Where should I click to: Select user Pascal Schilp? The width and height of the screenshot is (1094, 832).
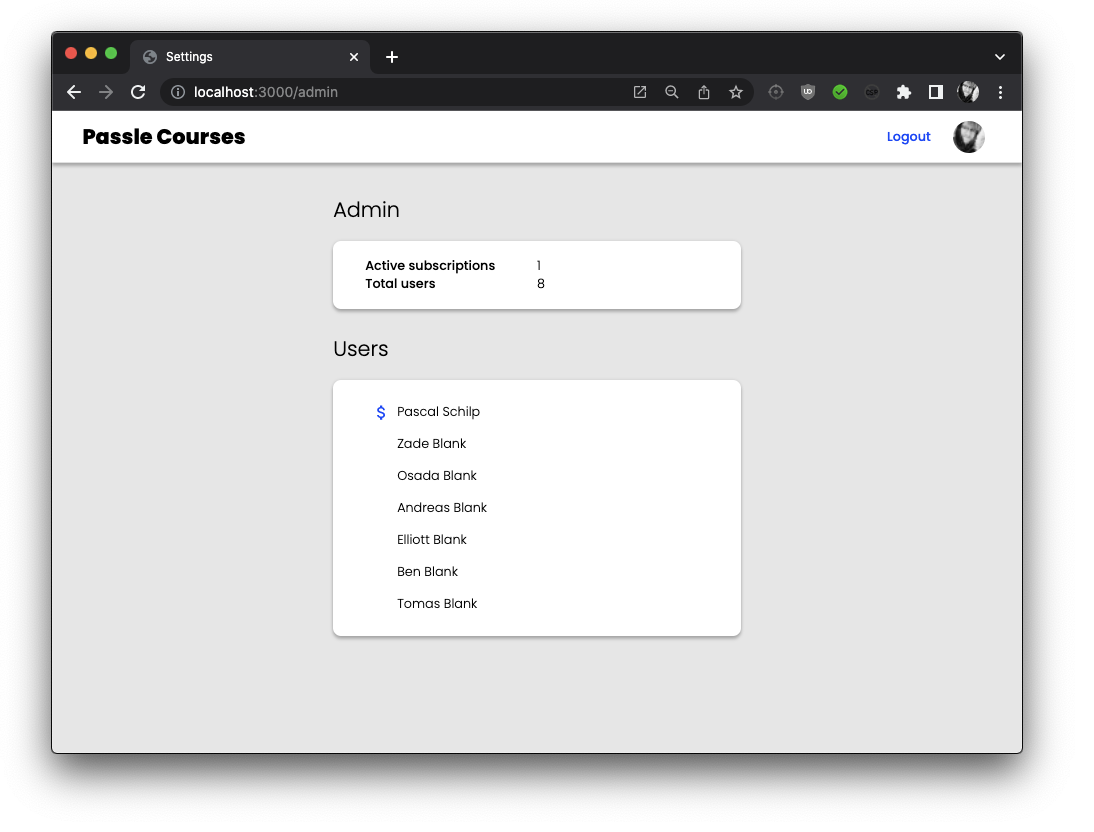tap(438, 412)
